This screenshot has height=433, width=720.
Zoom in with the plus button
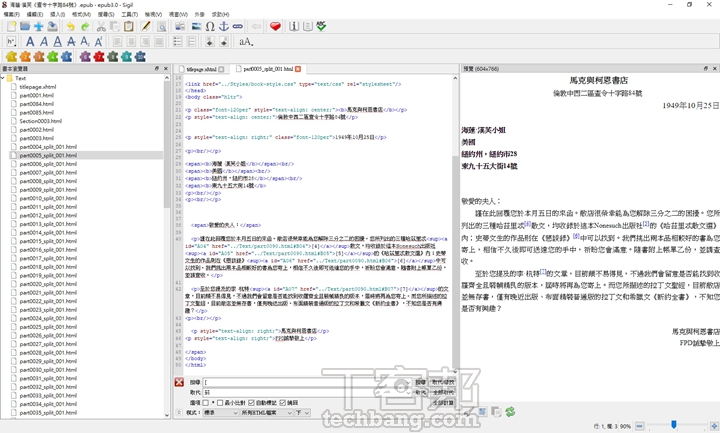(x=714, y=426)
